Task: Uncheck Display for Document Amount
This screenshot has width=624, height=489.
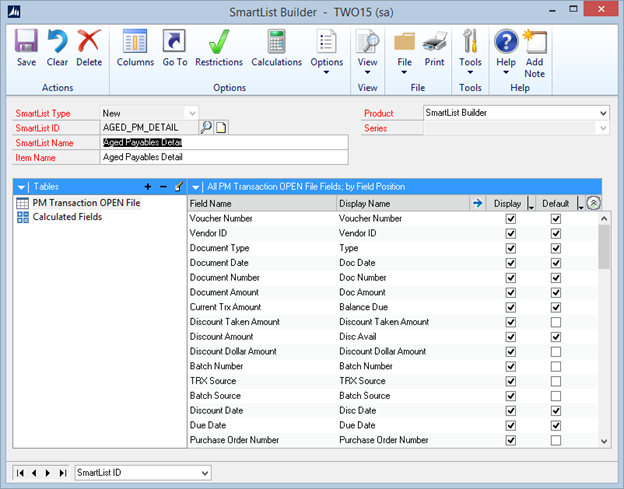Action: 511,292
